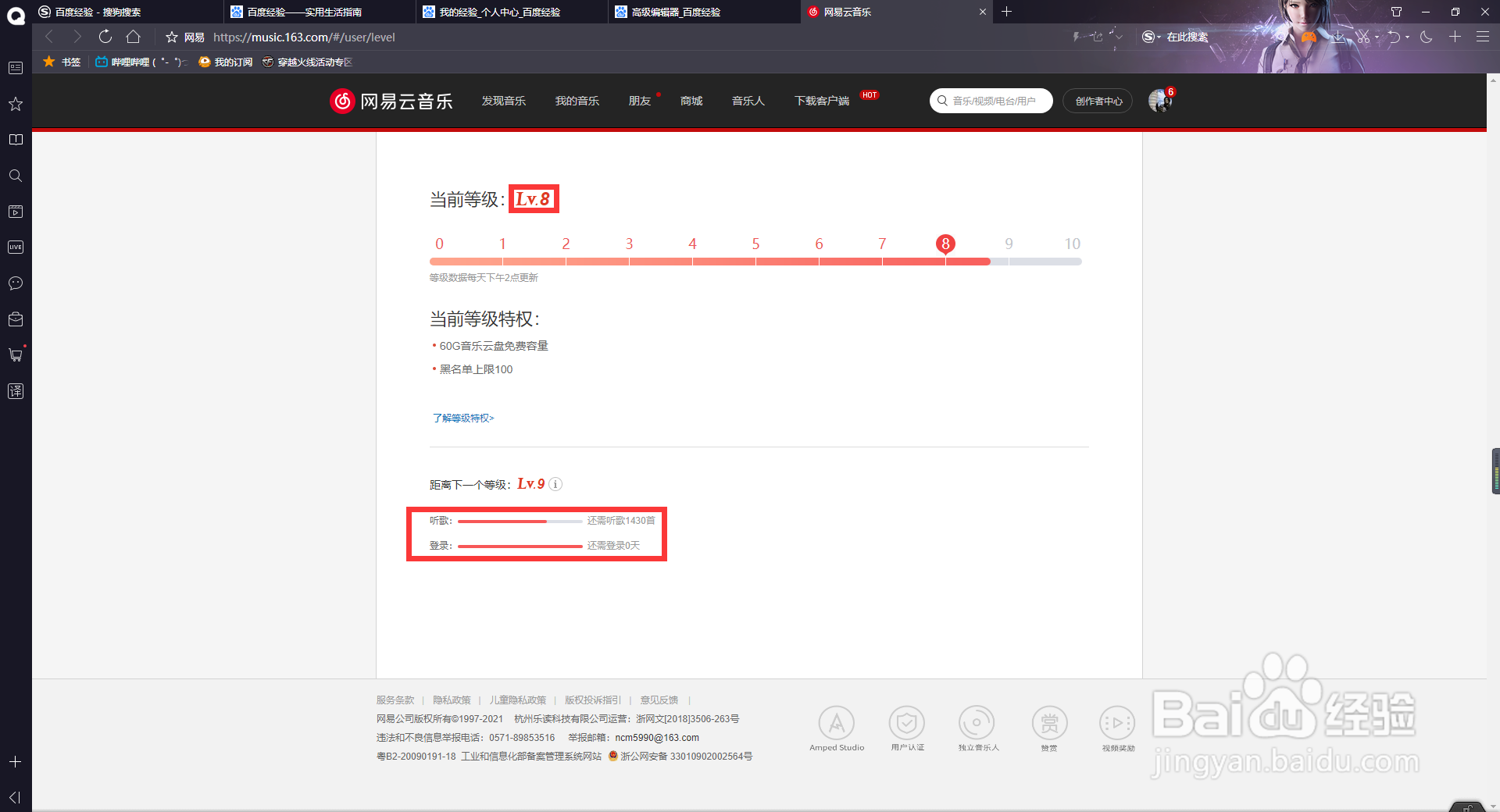The height and width of the screenshot is (812, 1500).
Task: Open the 了解等级特权 link
Action: click(463, 418)
